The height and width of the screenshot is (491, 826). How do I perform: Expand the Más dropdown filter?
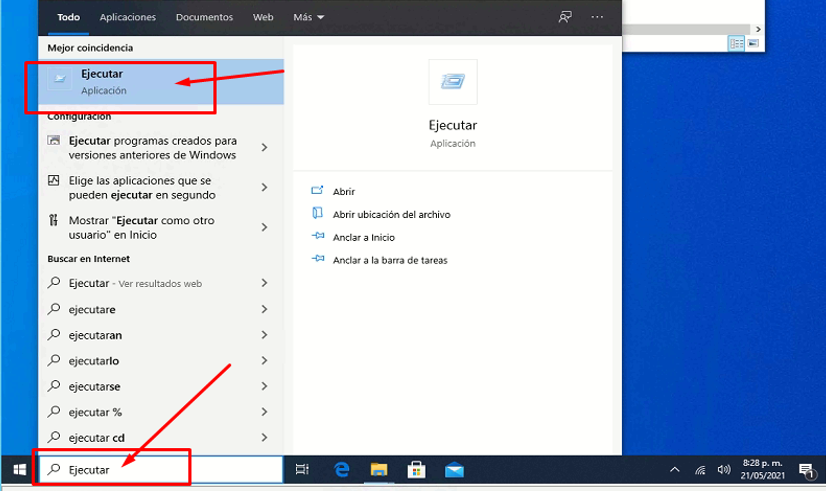[x=308, y=17]
